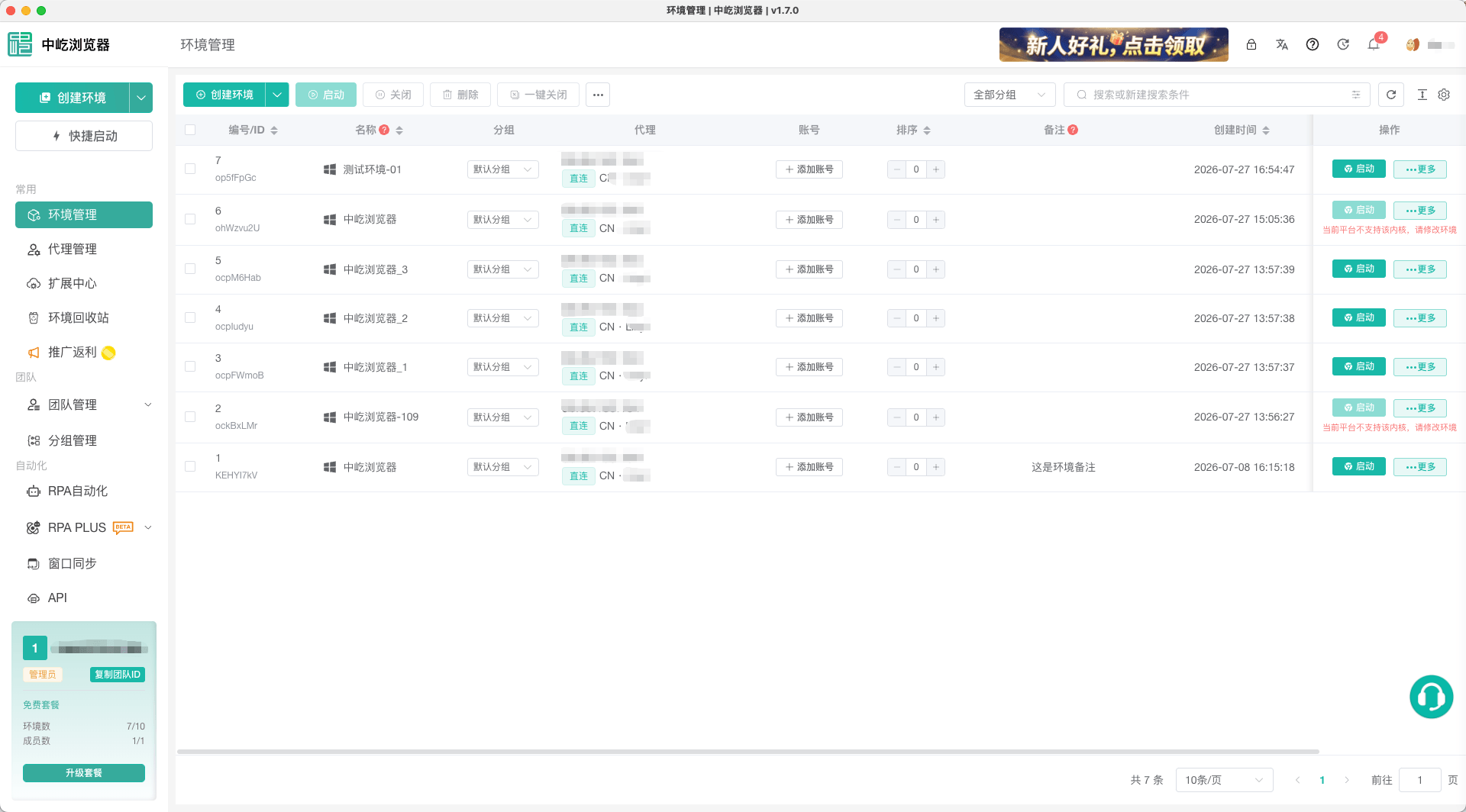Click the lock screen icon in header
The image size is (1466, 812).
[x=1251, y=44]
